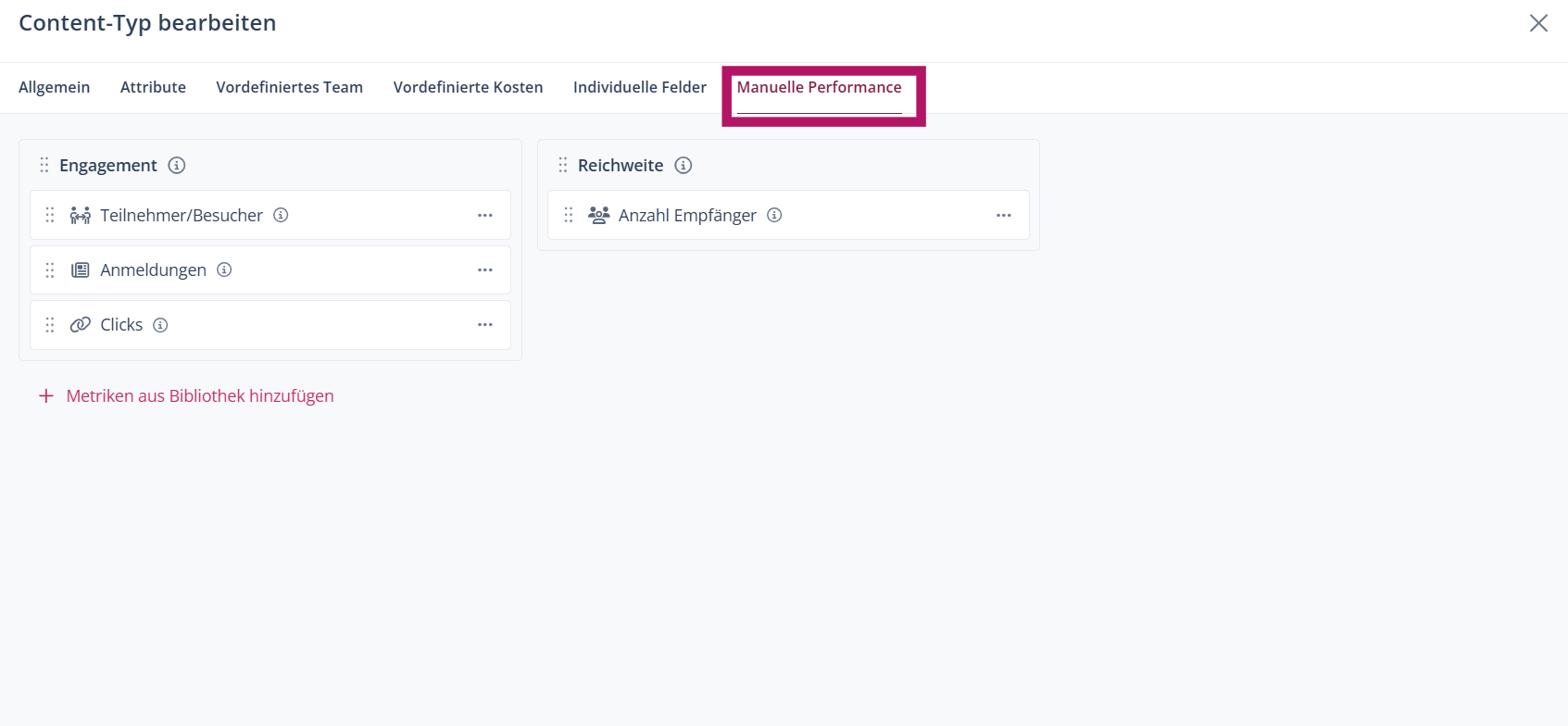Go to the Vordefiniertes Team tab
This screenshot has width=1568, height=726.
tap(289, 87)
